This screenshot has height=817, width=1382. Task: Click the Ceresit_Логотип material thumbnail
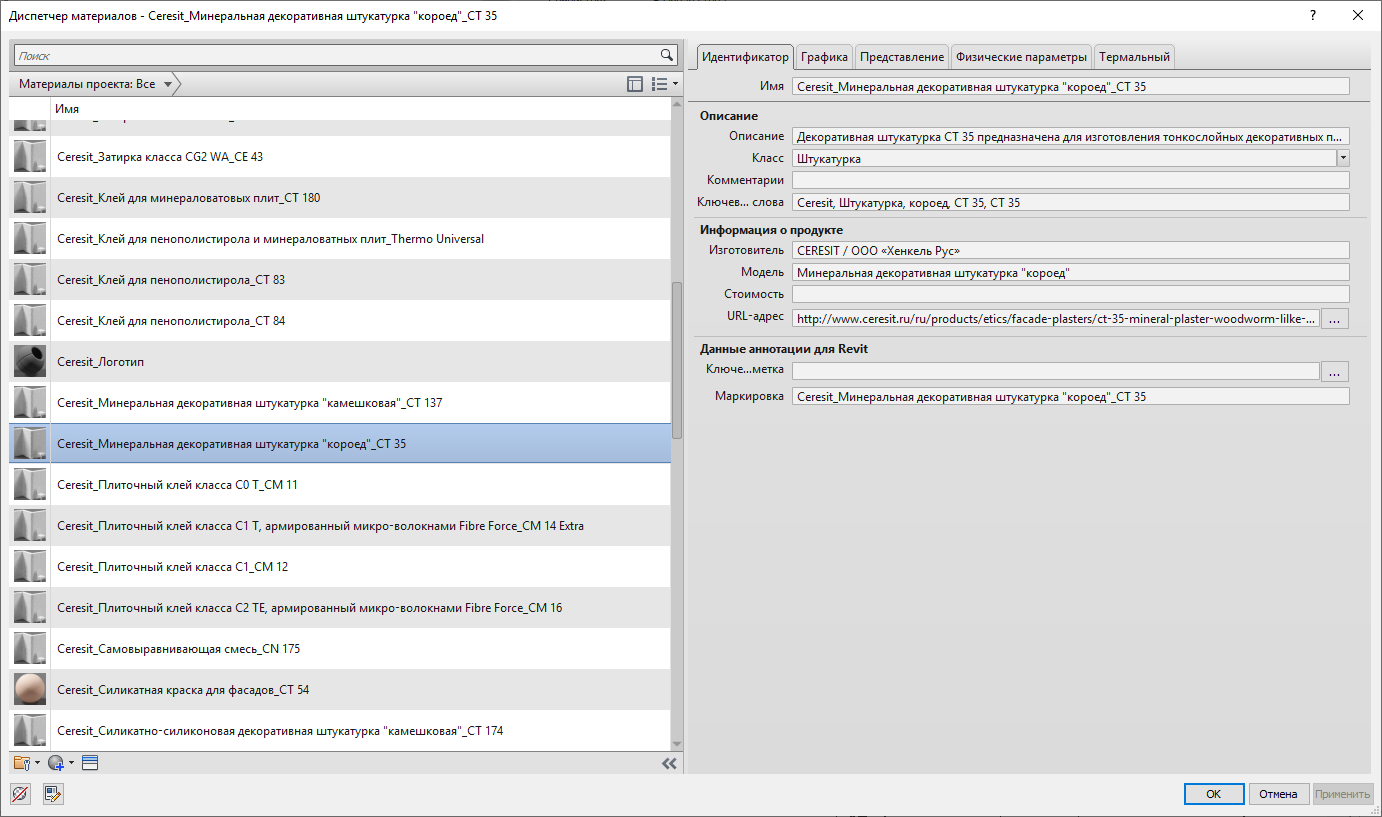pos(30,361)
